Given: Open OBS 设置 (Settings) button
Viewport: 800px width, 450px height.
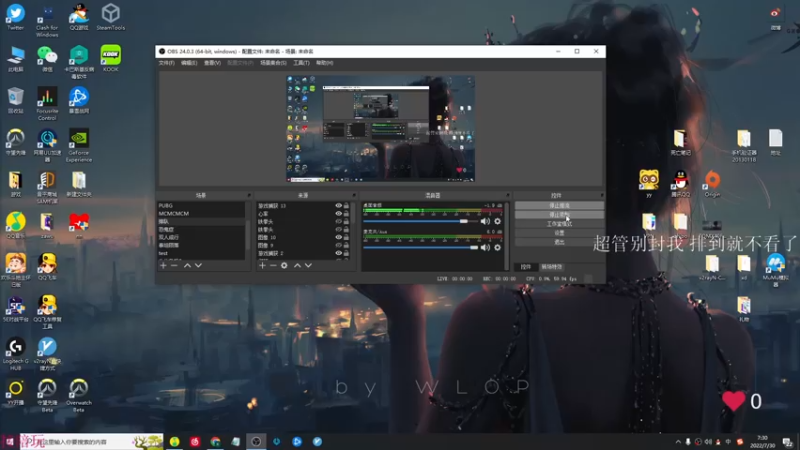Looking at the screenshot, I should (559, 233).
